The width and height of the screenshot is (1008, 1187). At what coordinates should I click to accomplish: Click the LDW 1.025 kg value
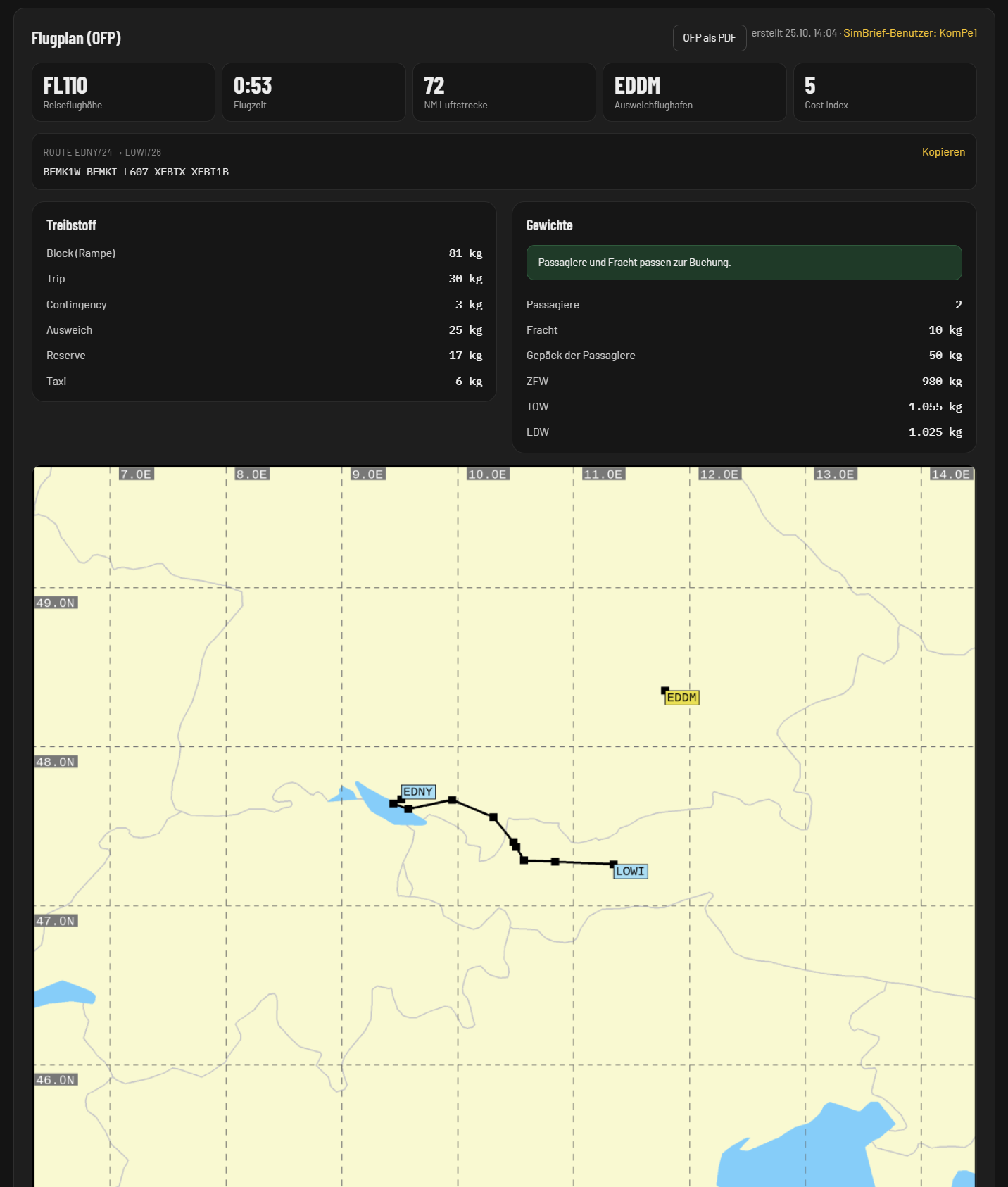point(935,432)
